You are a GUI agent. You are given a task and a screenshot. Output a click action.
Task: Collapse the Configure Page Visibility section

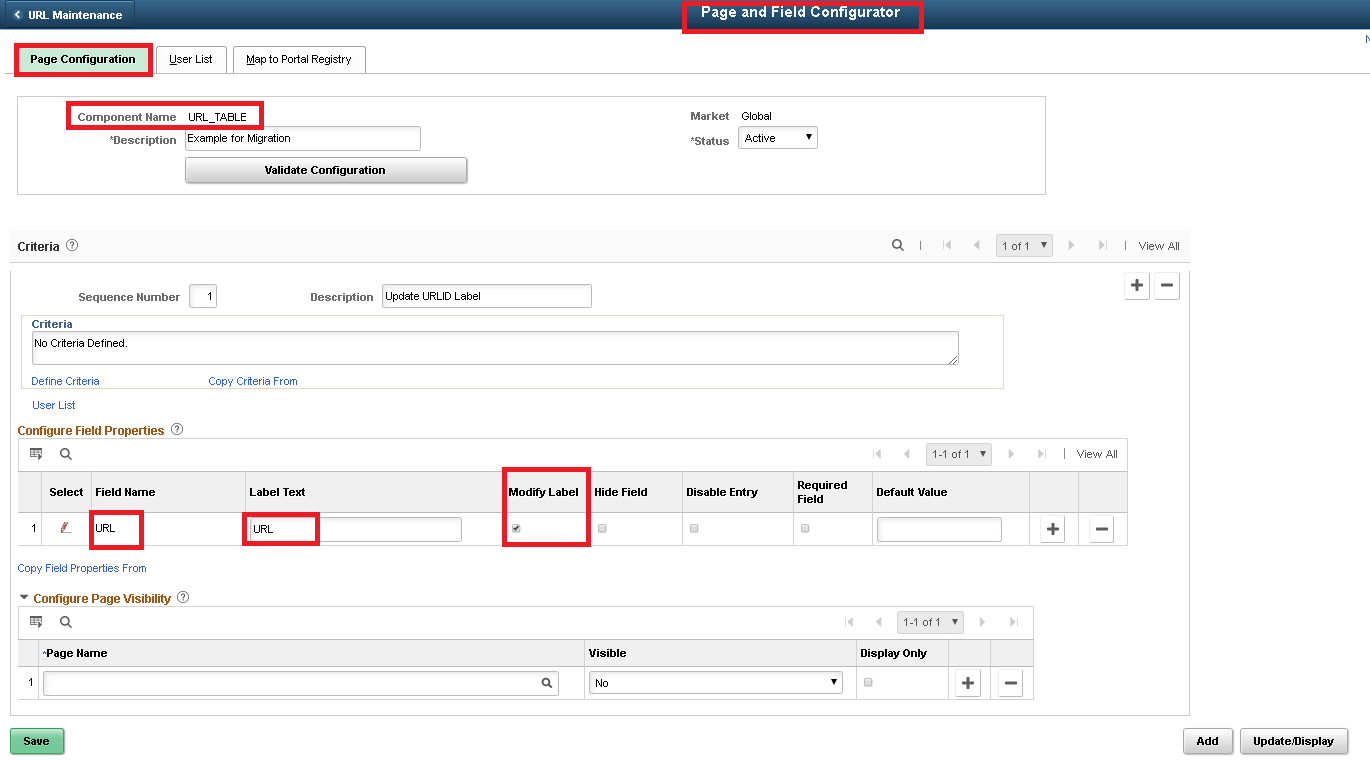(23, 597)
